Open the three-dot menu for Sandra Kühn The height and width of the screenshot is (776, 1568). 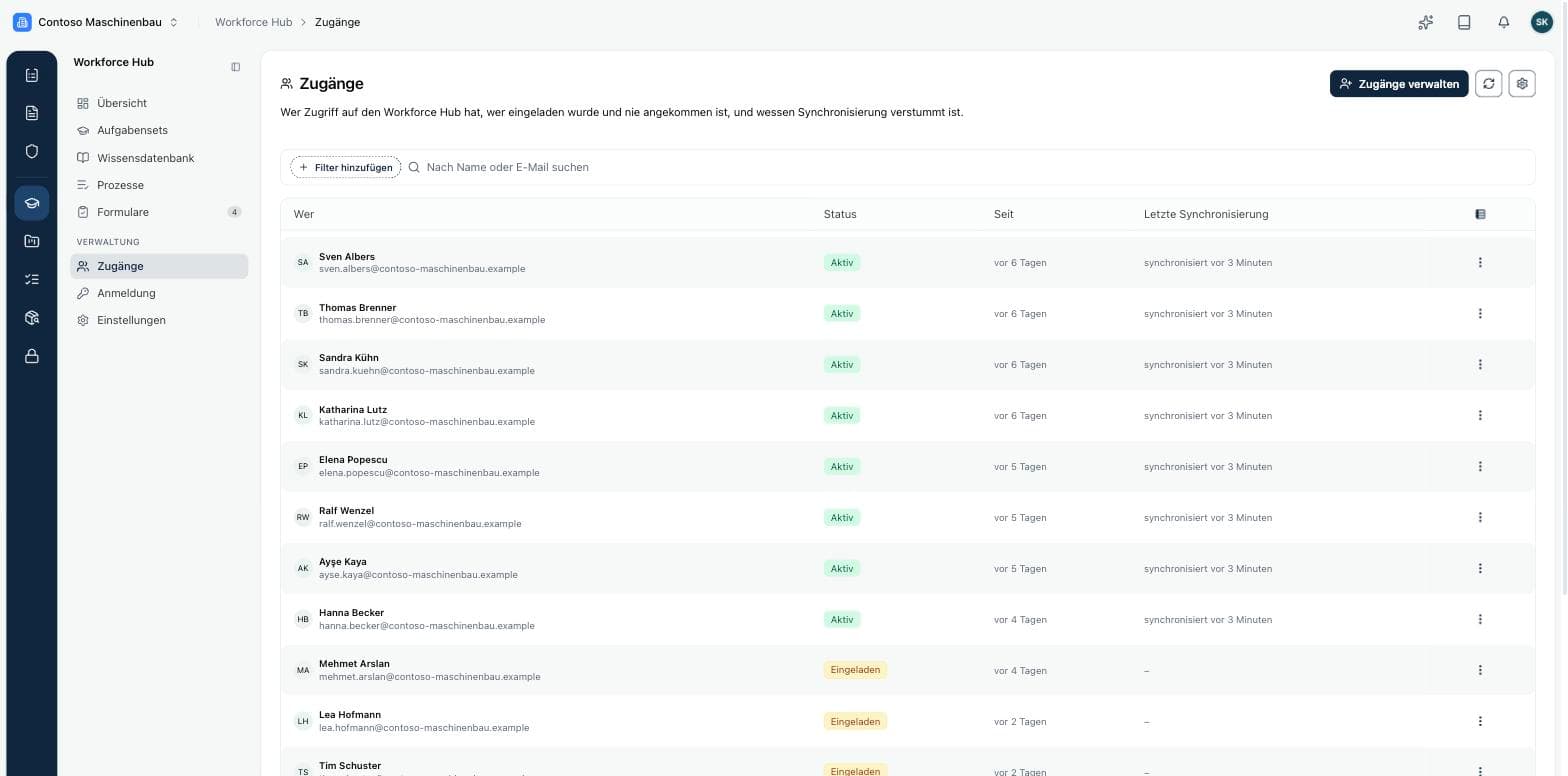pos(1480,365)
